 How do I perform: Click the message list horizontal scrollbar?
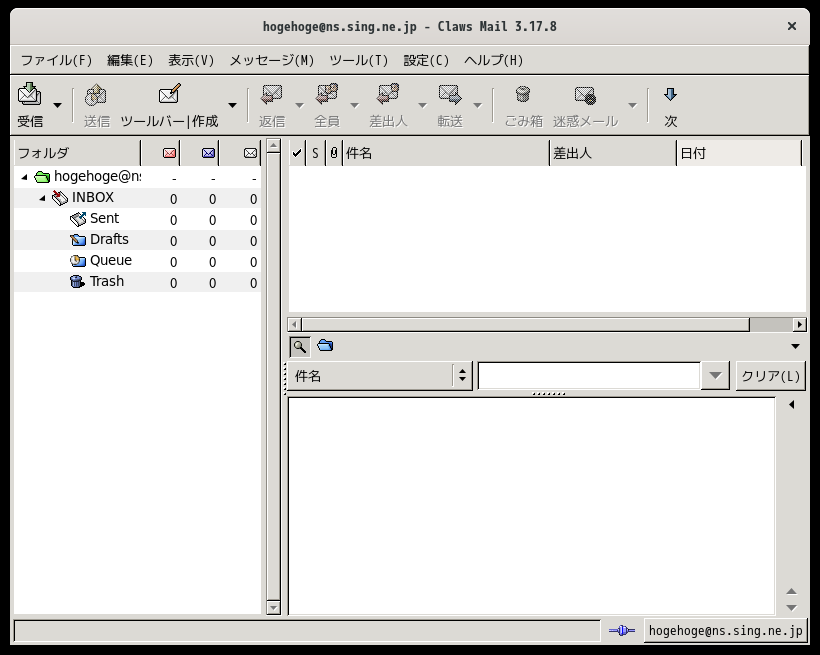click(x=526, y=325)
